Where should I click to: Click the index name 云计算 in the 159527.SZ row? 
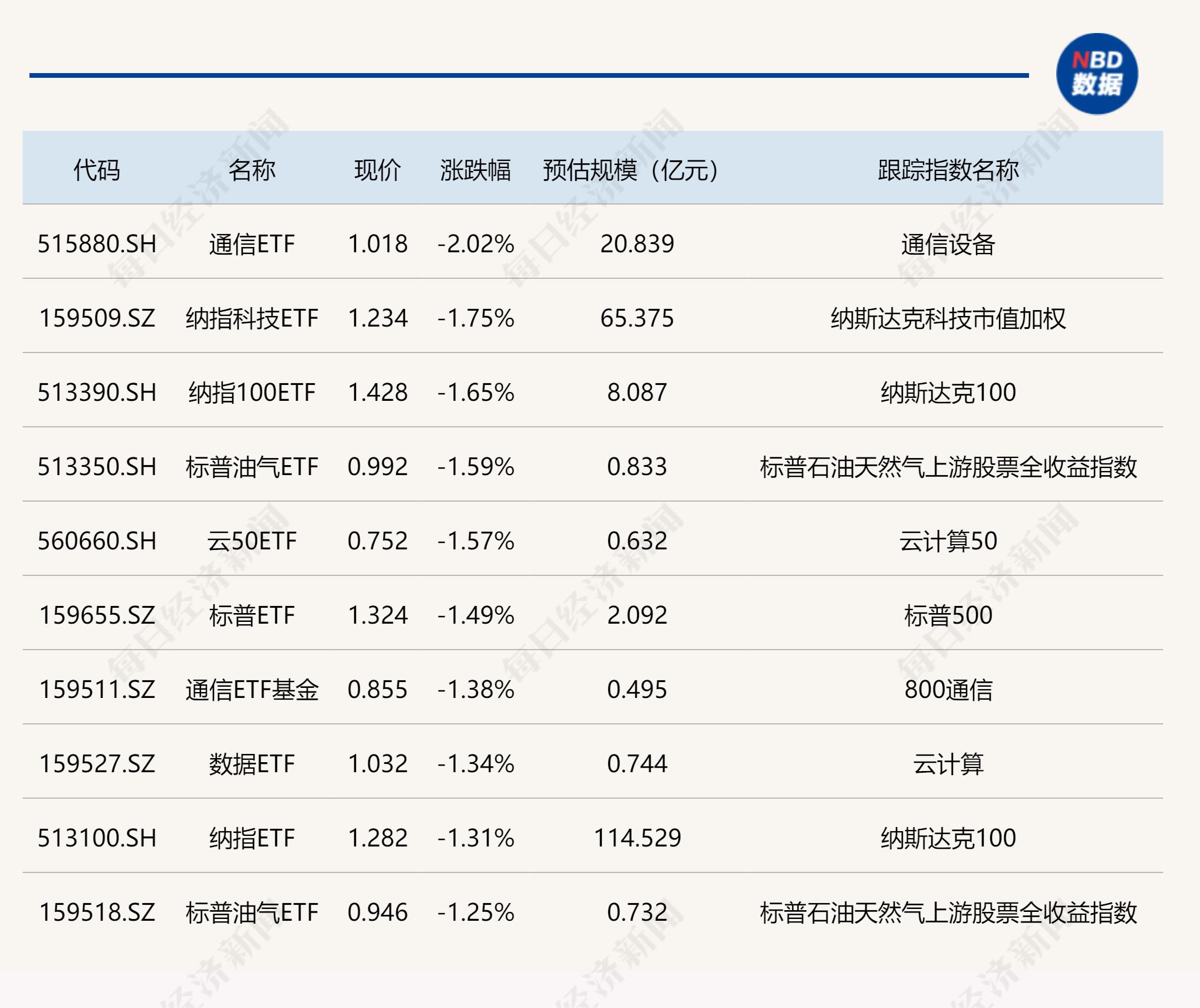948,764
